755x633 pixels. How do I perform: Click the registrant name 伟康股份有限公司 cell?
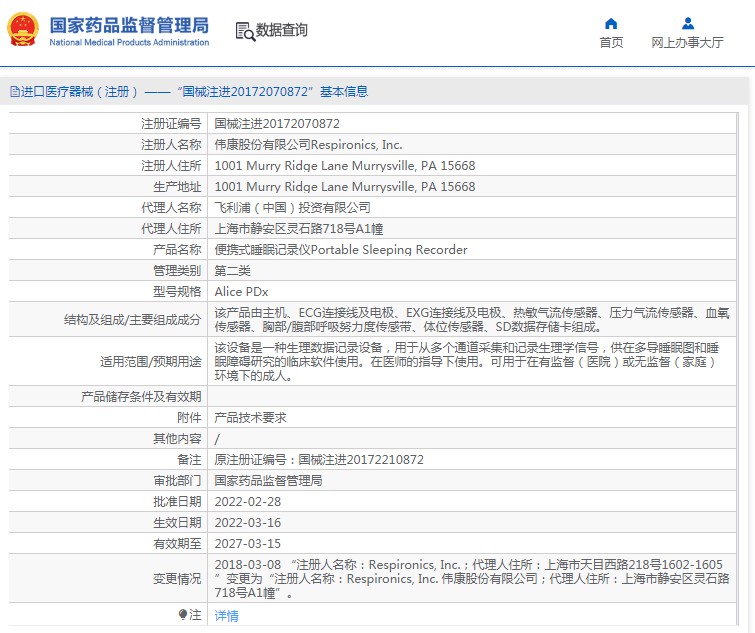click(308, 145)
